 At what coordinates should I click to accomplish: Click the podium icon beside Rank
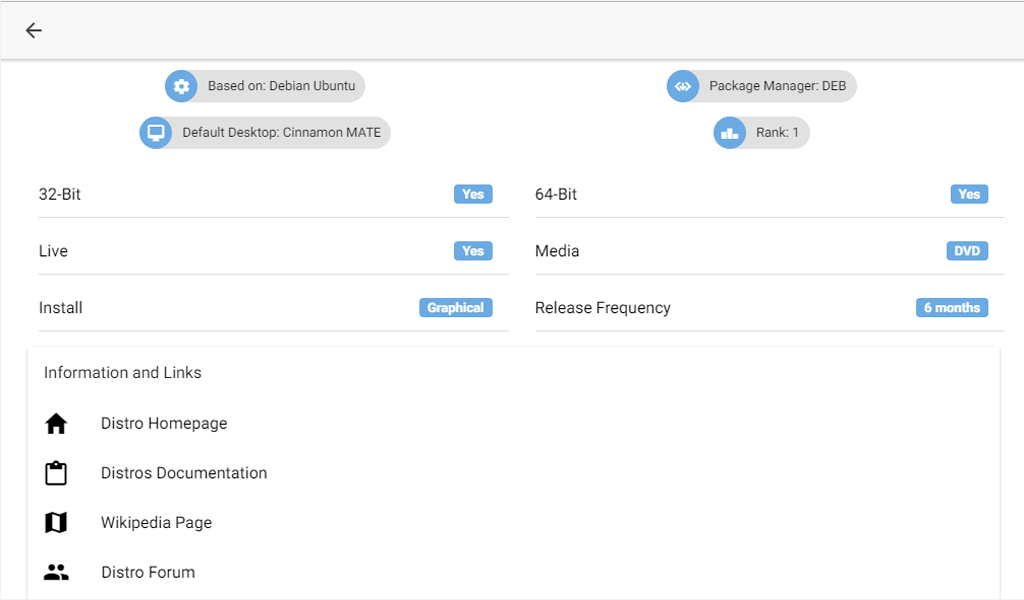[730, 133]
